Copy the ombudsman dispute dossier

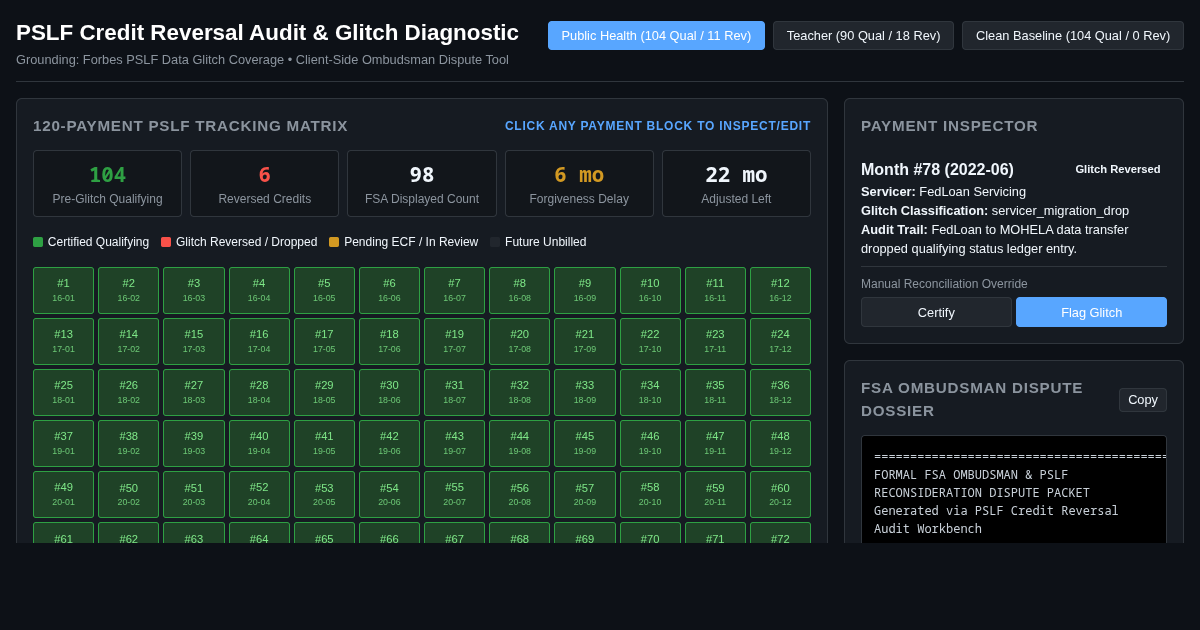click(x=1143, y=400)
